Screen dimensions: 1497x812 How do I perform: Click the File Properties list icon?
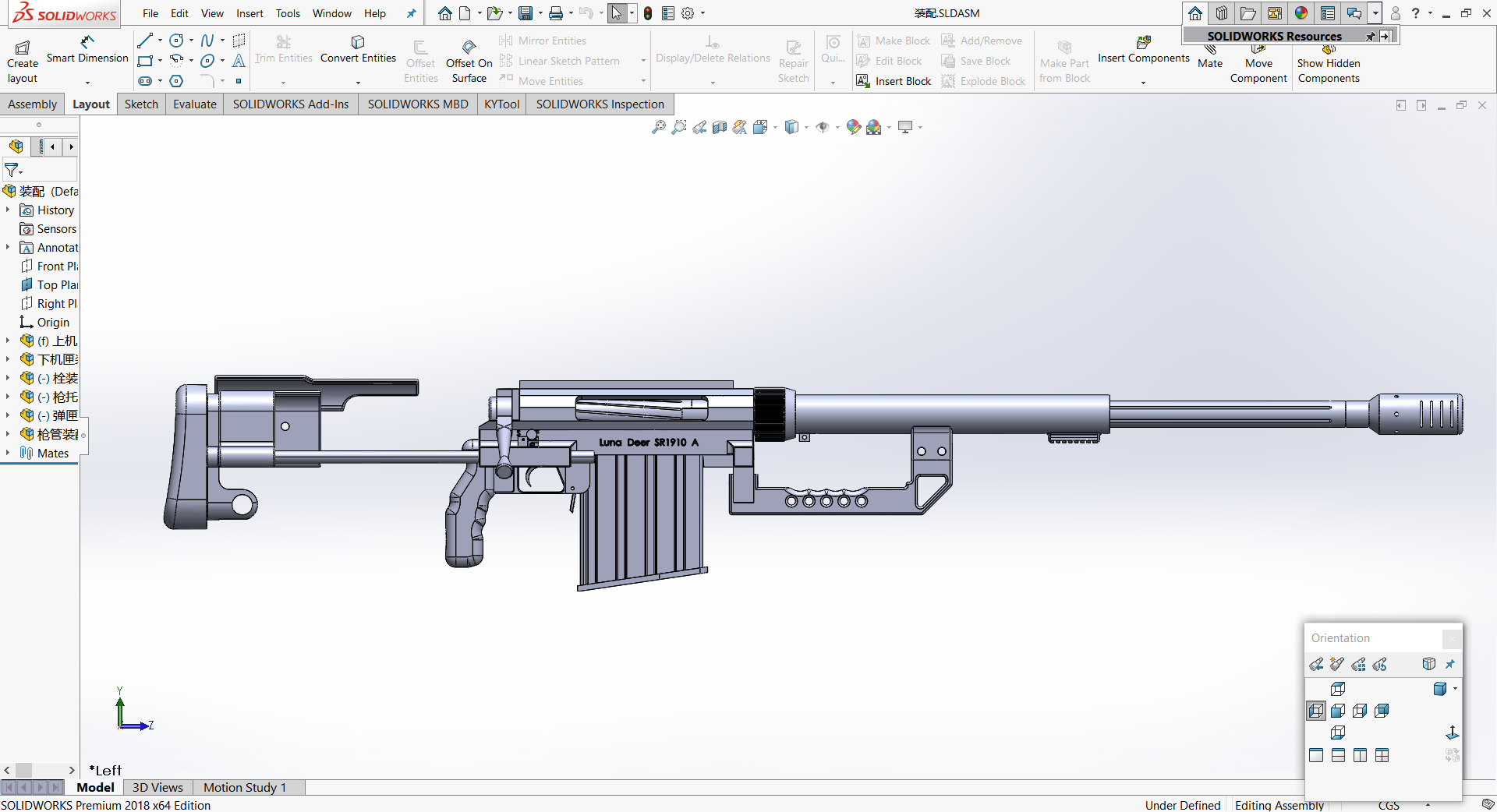pyautogui.click(x=668, y=13)
